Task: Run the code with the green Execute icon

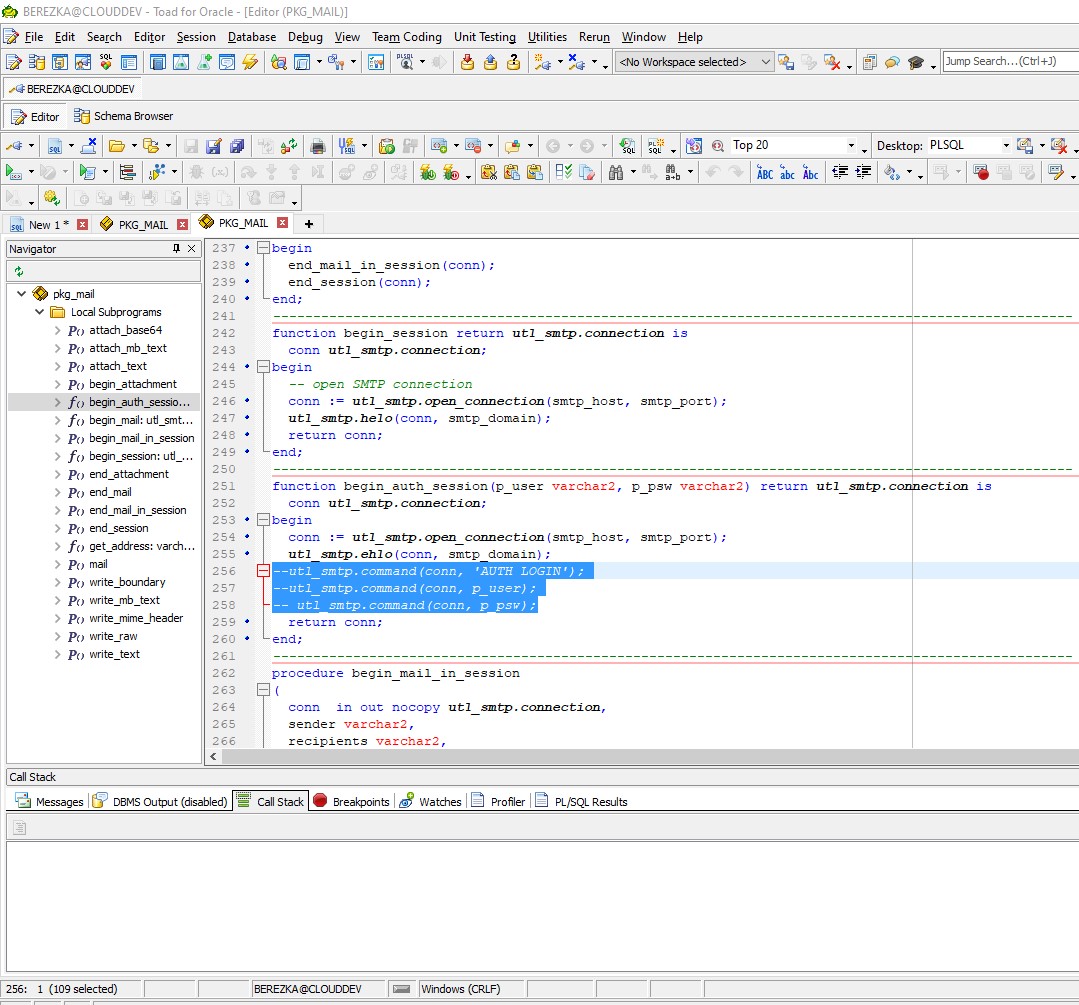Action: [x=12, y=172]
